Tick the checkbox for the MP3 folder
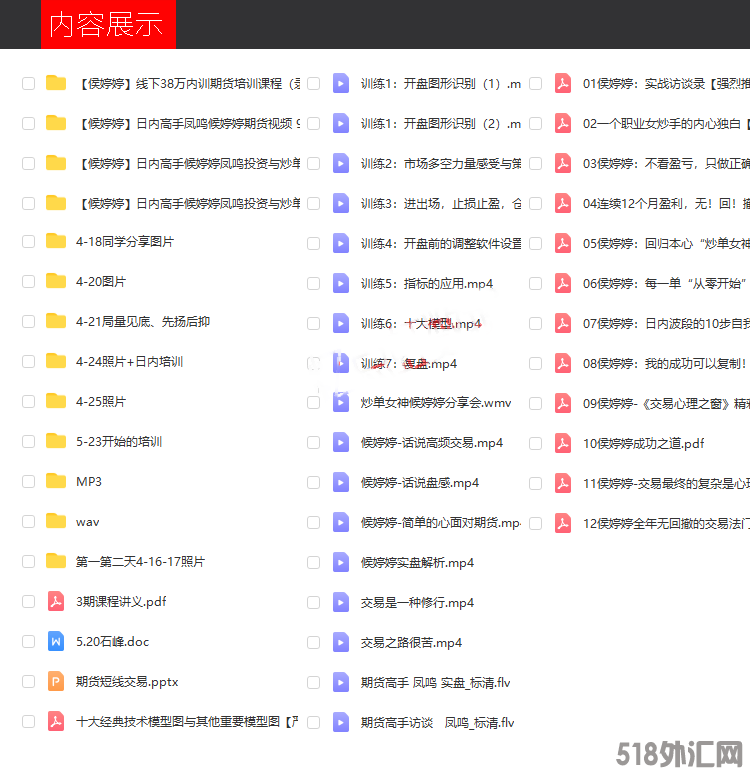The image size is (750, 778). (x=29, y=482)
